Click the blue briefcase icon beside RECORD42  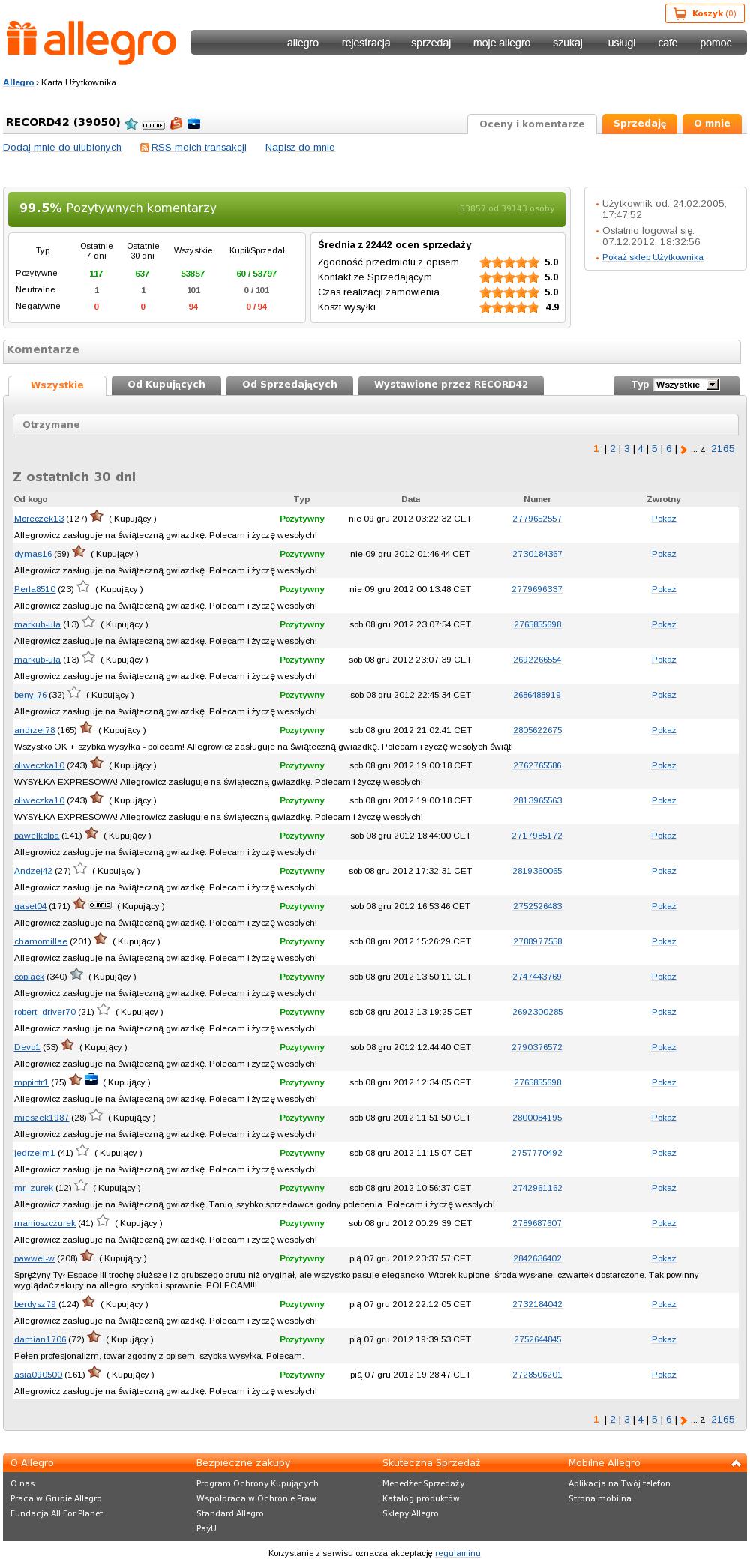click(x=193, y=124)
